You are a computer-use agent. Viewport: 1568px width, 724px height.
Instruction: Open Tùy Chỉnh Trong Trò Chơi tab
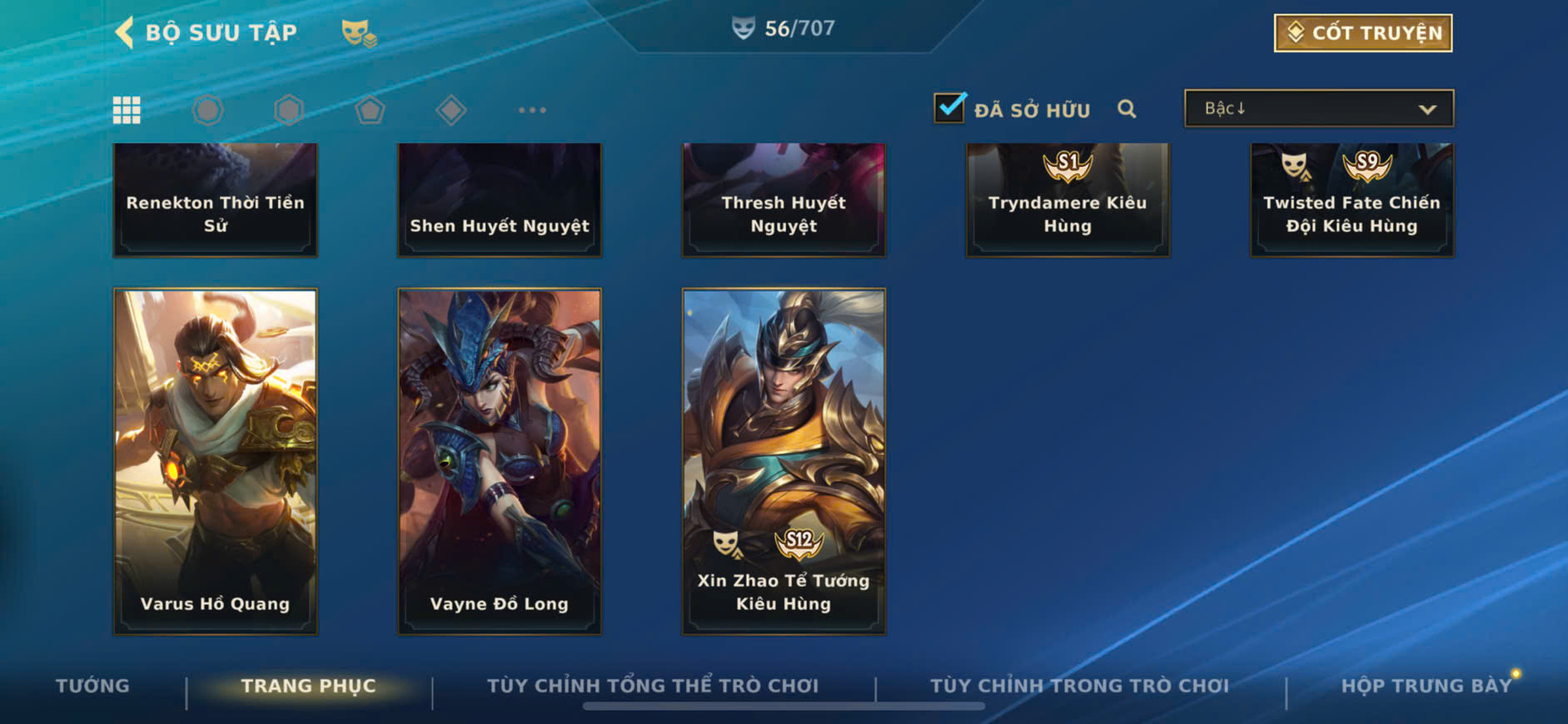(x=1079, y=686)
